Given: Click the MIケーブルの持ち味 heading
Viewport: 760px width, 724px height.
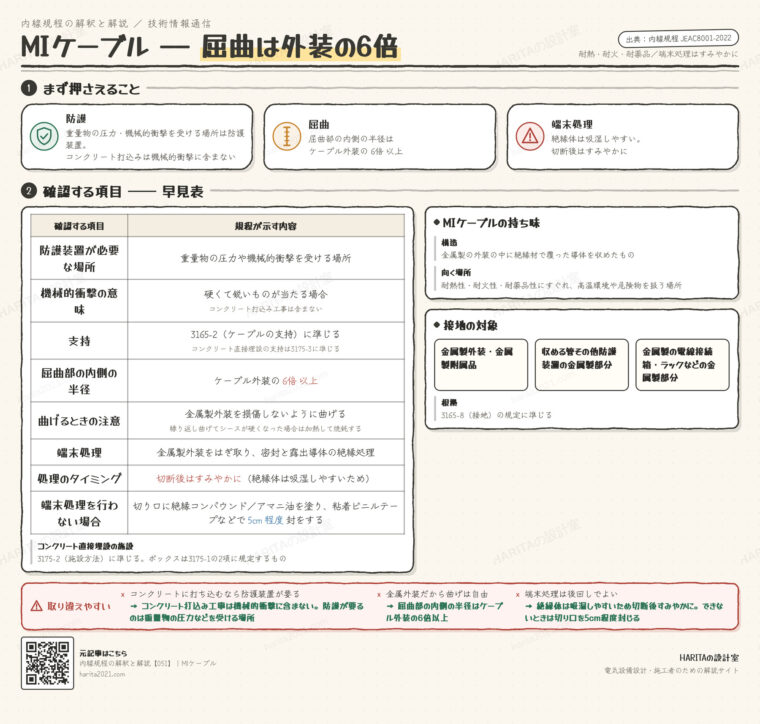Looking at the screenshot, I should coord(491,223).
